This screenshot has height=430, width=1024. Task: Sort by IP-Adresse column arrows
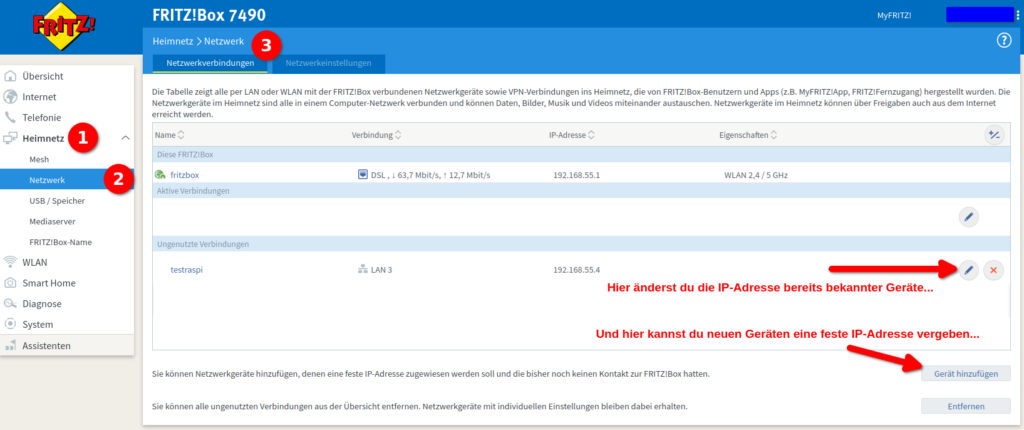590,135
